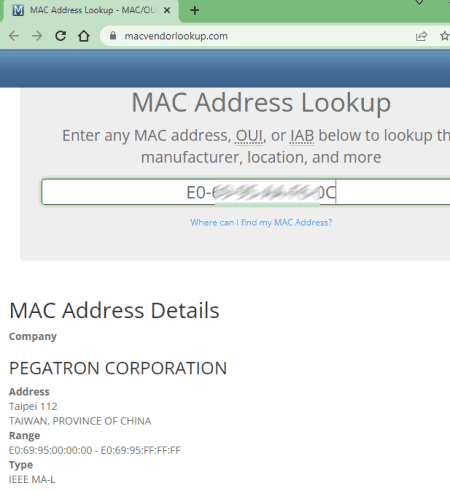Close the MAC Address Lookup tab
Viewport: 450px width, 491px height.
point(167,10)
